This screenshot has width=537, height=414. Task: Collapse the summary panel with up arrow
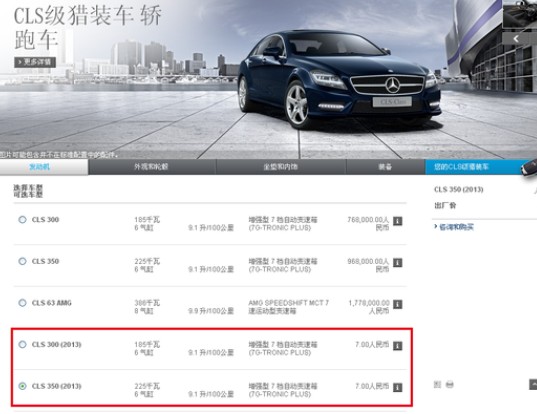tap(533, 384)
